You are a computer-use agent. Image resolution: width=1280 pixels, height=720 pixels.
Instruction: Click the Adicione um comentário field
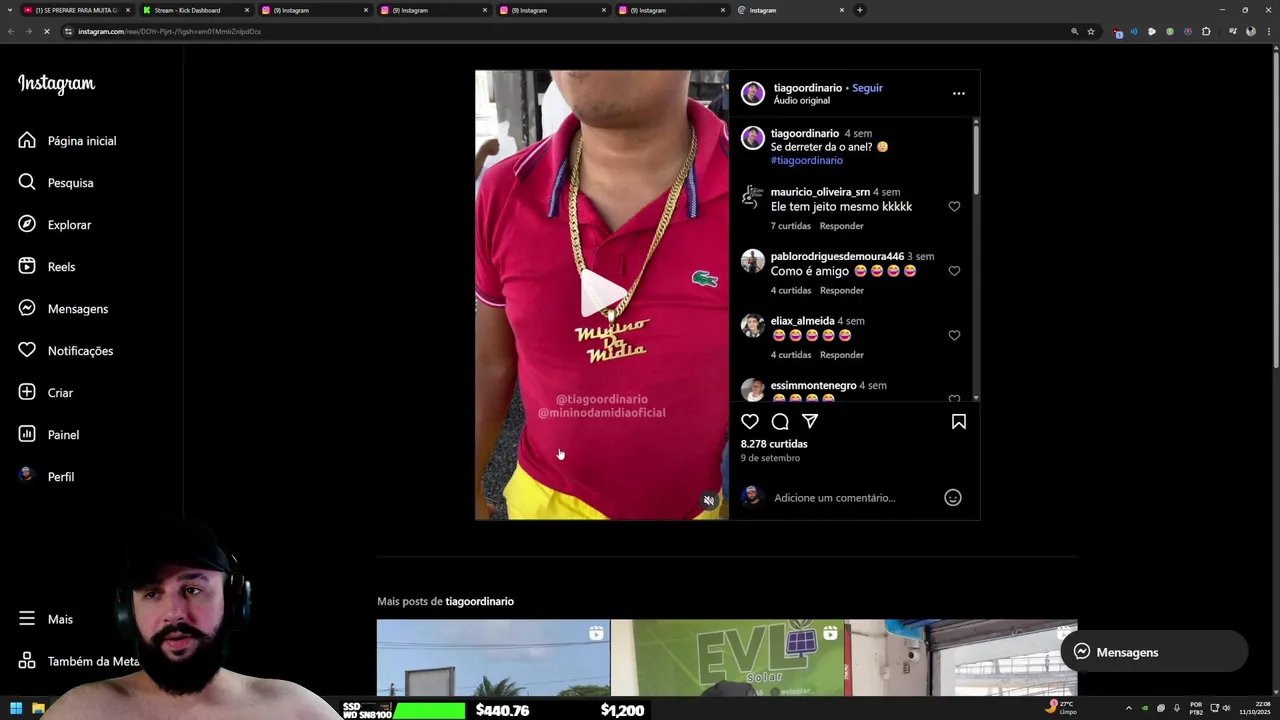click(x=835, y=498)
